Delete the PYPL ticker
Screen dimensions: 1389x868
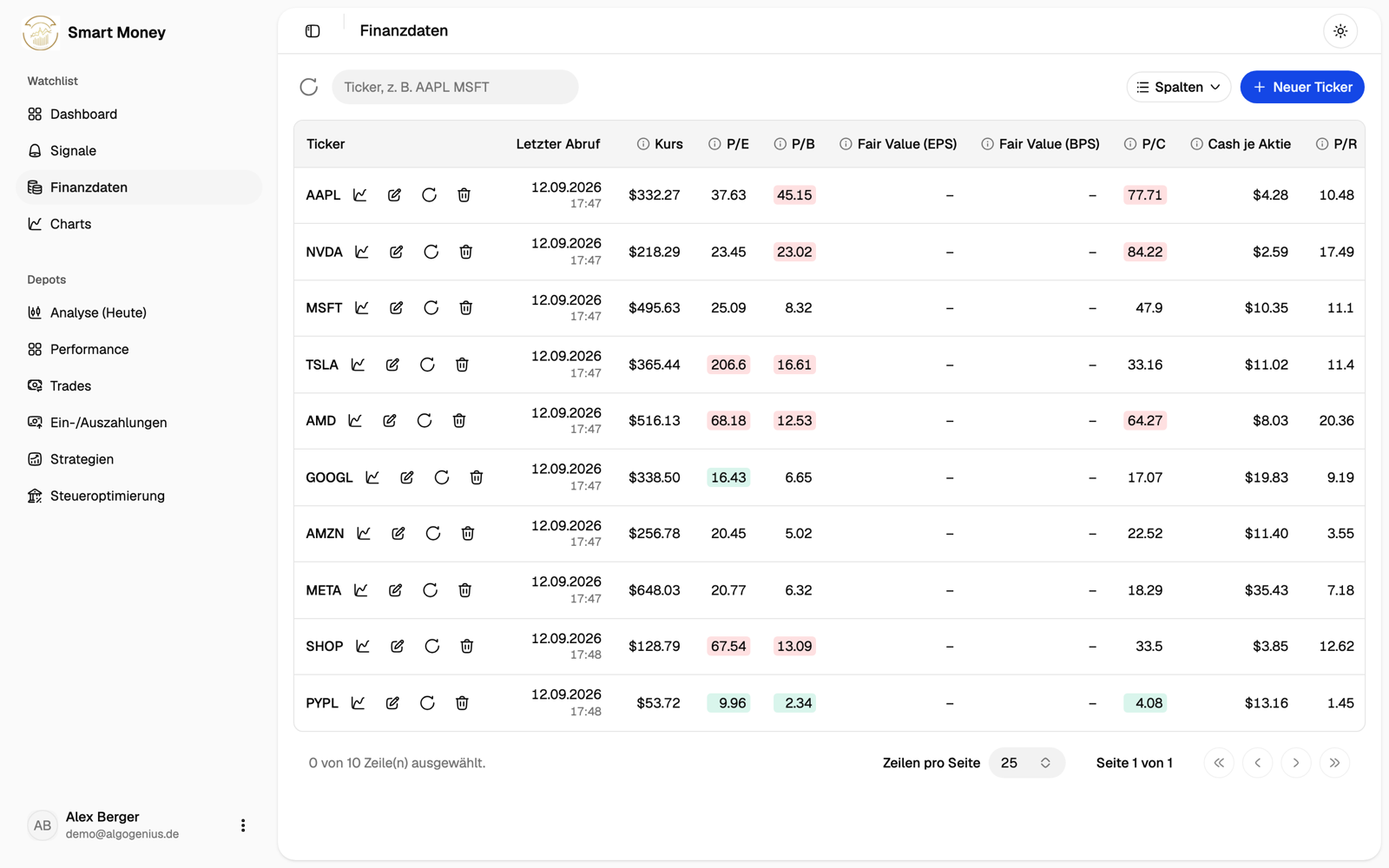point(463,703)
